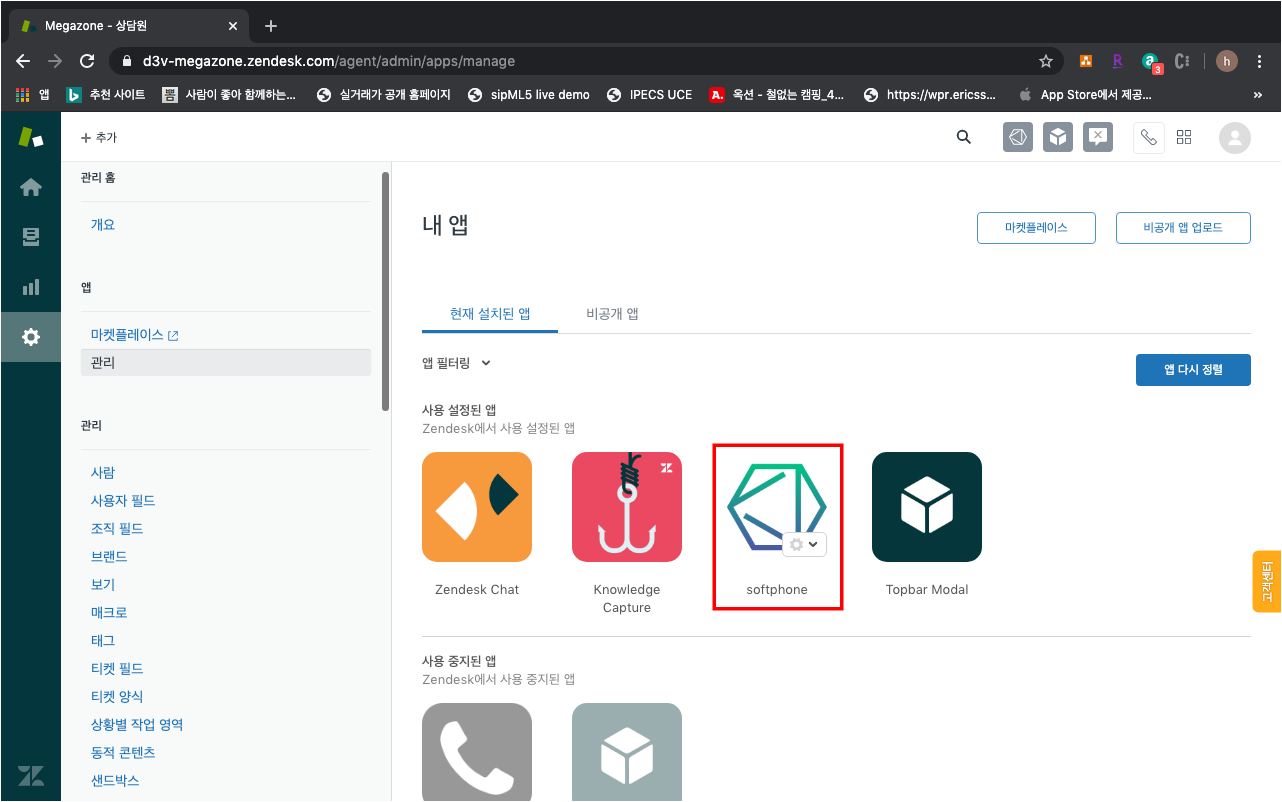Open the 조직 필드 link
The width and height of the screenshot is (1282, 802).
tap(116, 528)
